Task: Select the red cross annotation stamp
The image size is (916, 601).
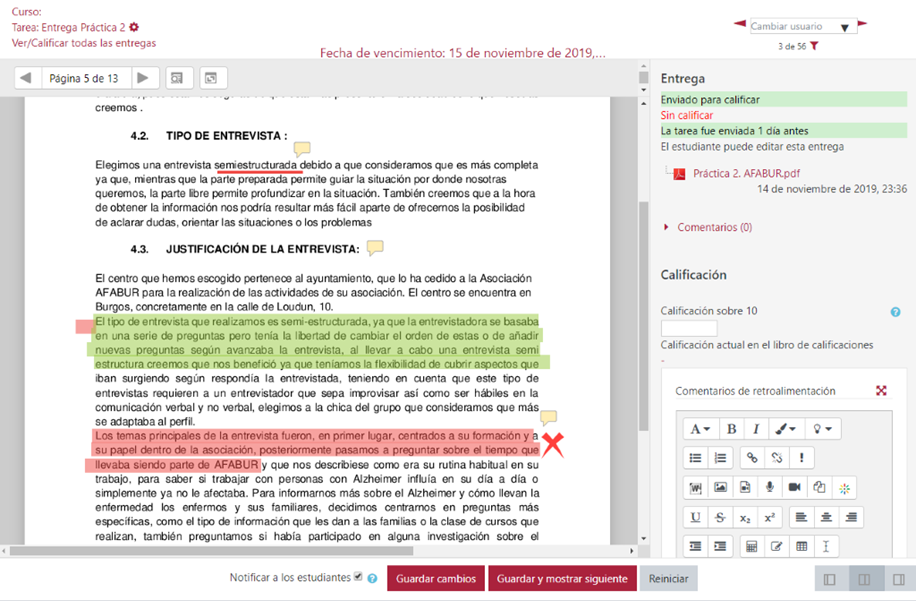Action: point(552,446)
